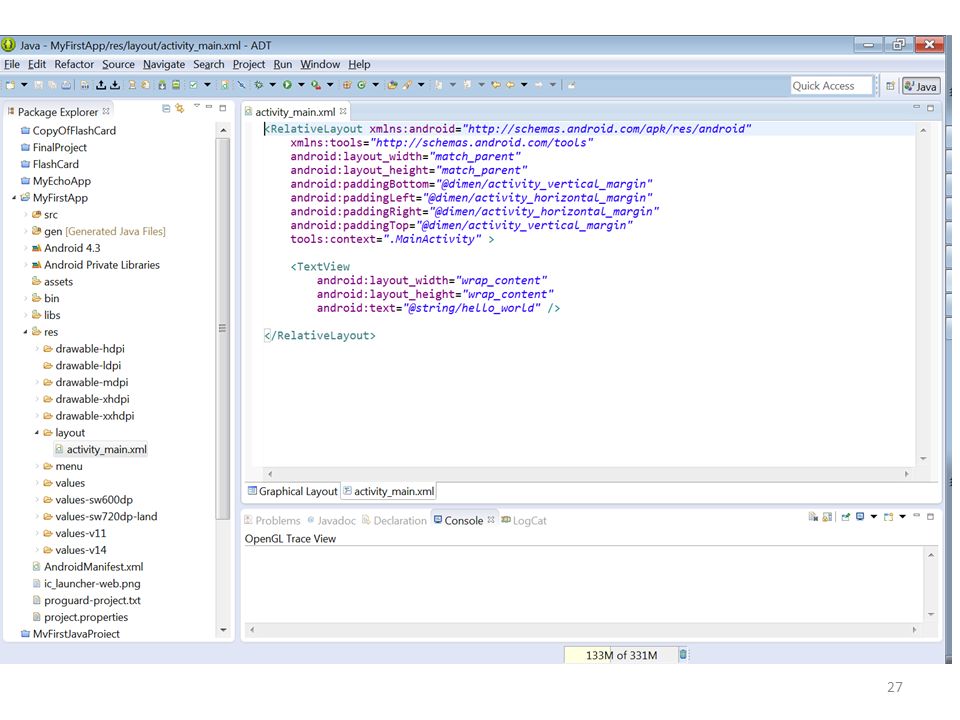Click the Package Explorer vertical scrollbar thumb

point(222,328)
